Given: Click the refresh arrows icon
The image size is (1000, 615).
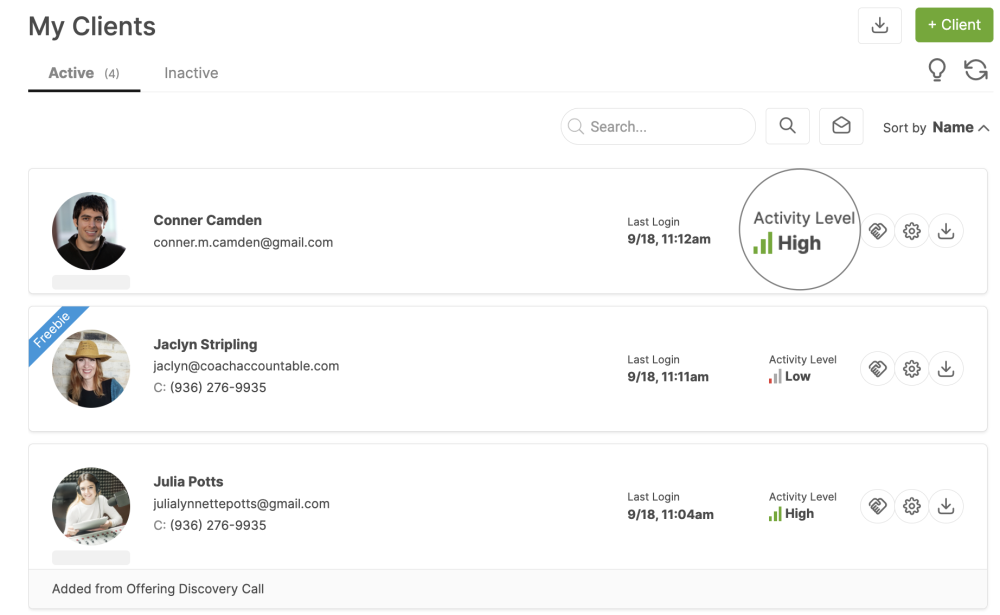Looking at the screenshot, I should click(x=975, y=70).
